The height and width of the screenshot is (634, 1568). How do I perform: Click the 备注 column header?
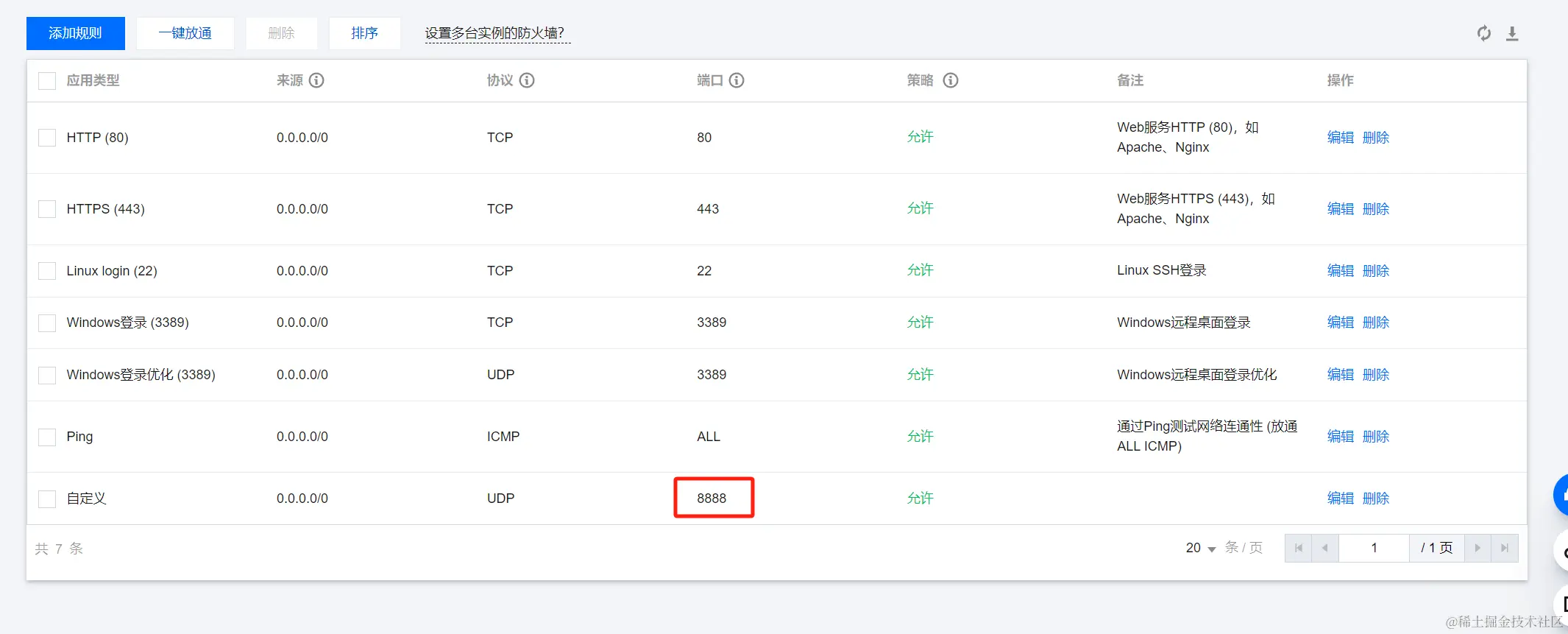tap(1130, 80)
